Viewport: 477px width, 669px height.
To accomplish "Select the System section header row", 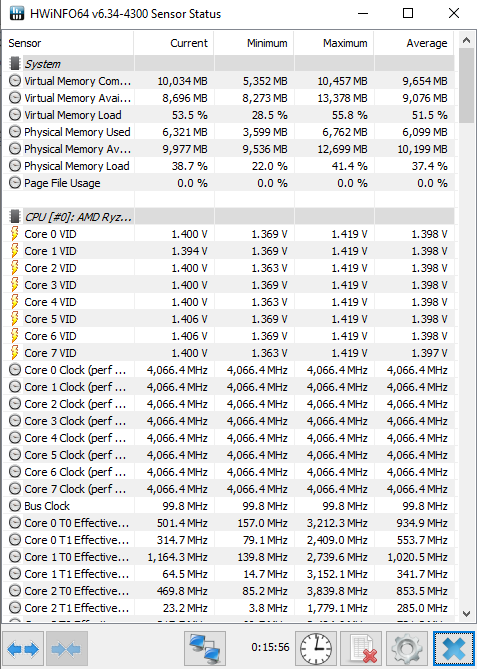I will [x=230, y=64].
